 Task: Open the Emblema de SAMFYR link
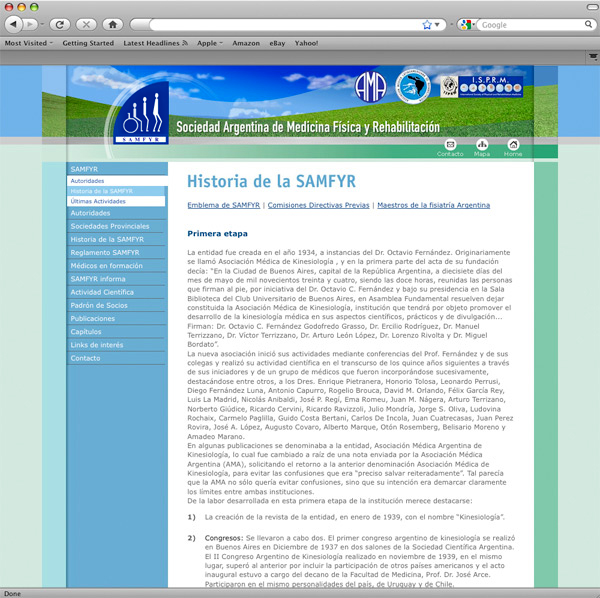224,205
